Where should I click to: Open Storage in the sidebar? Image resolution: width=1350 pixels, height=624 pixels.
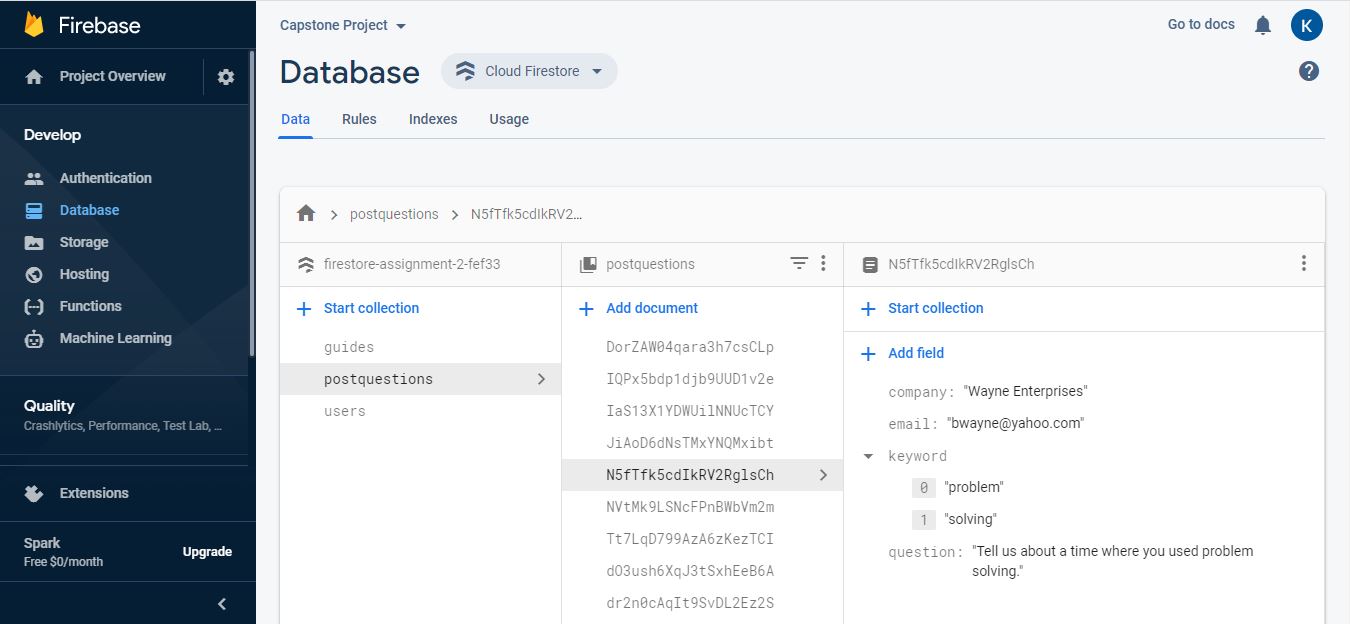[84, 242]
